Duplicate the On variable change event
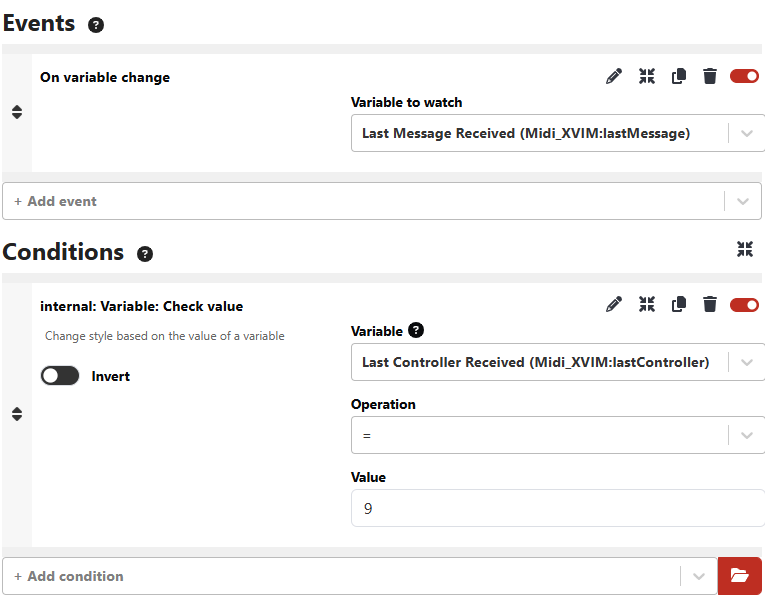The height and width of the screenshot is (604, 765). click(x=679, y=76)
